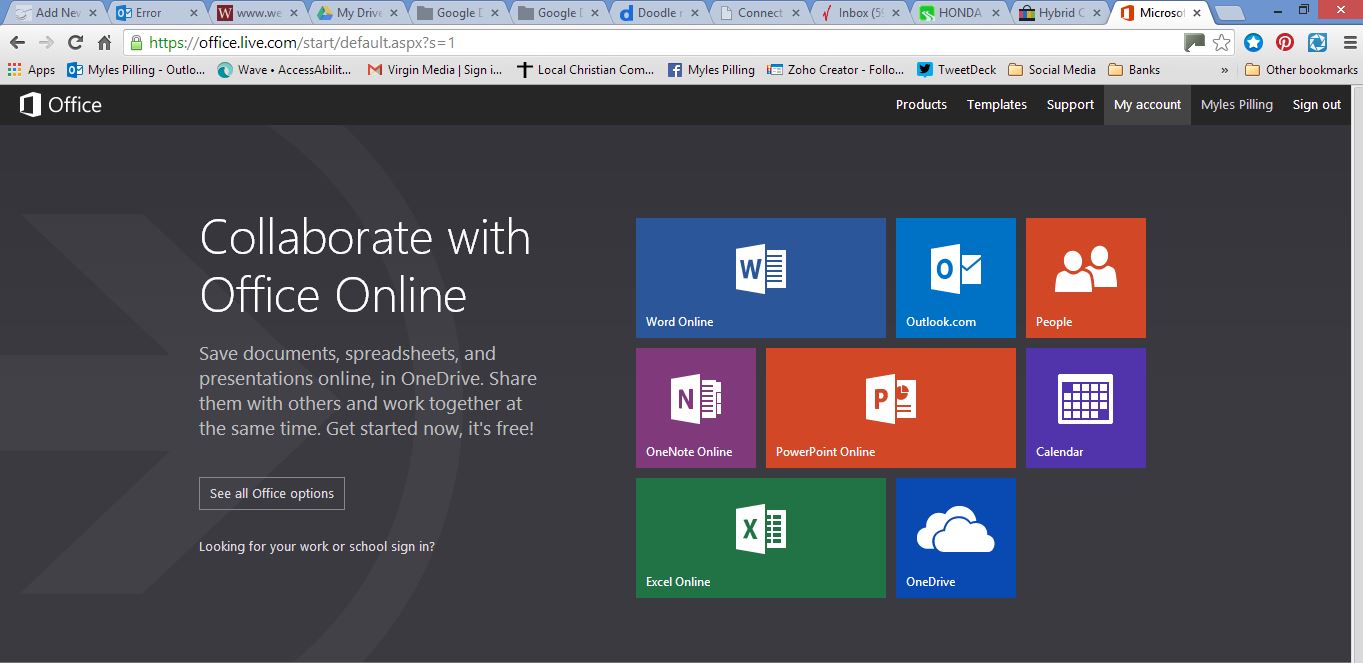1363x663 pixels.
Task: Open the Products menu
Action: (921, 105)
